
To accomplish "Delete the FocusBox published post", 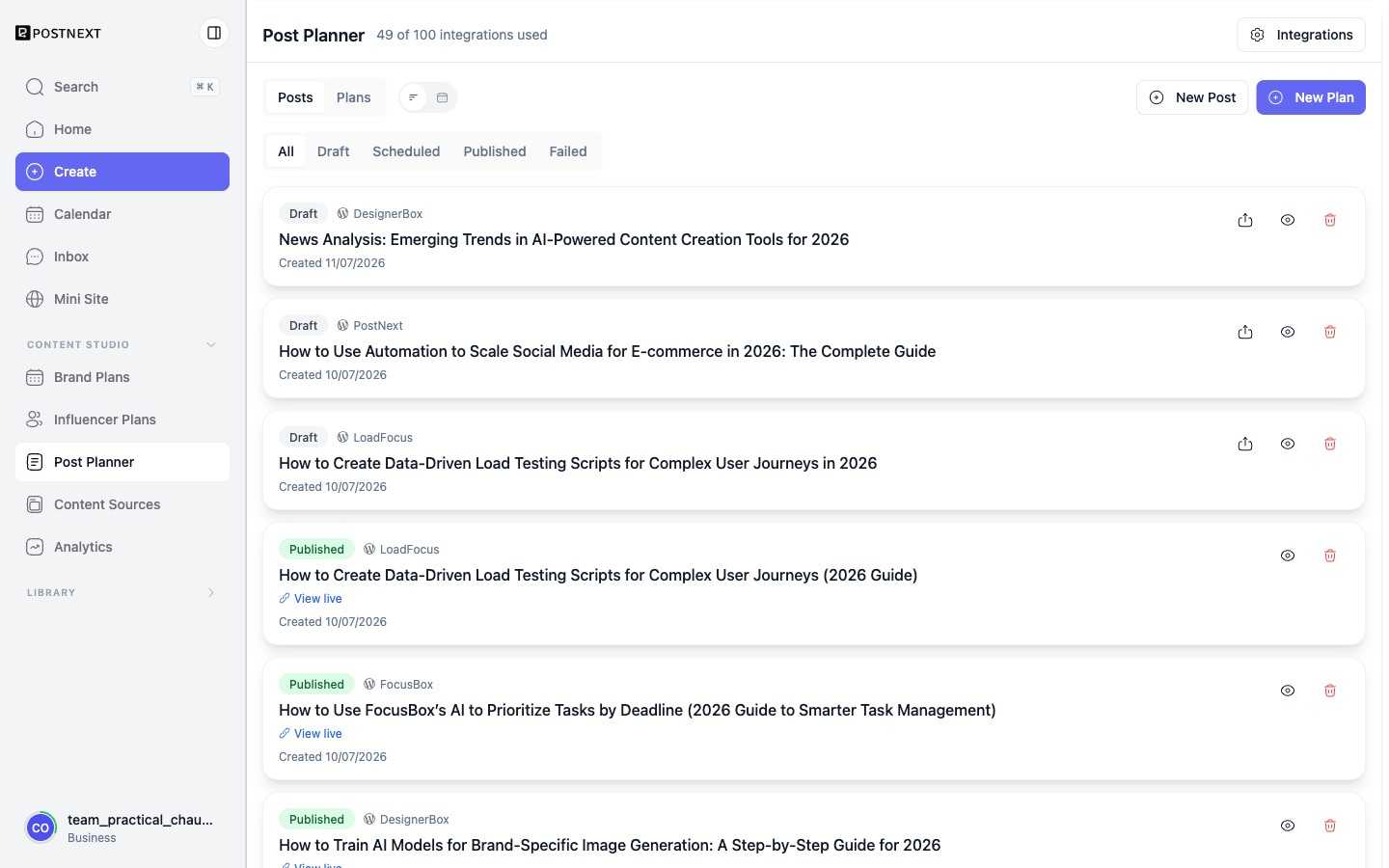I will 1330,691.
